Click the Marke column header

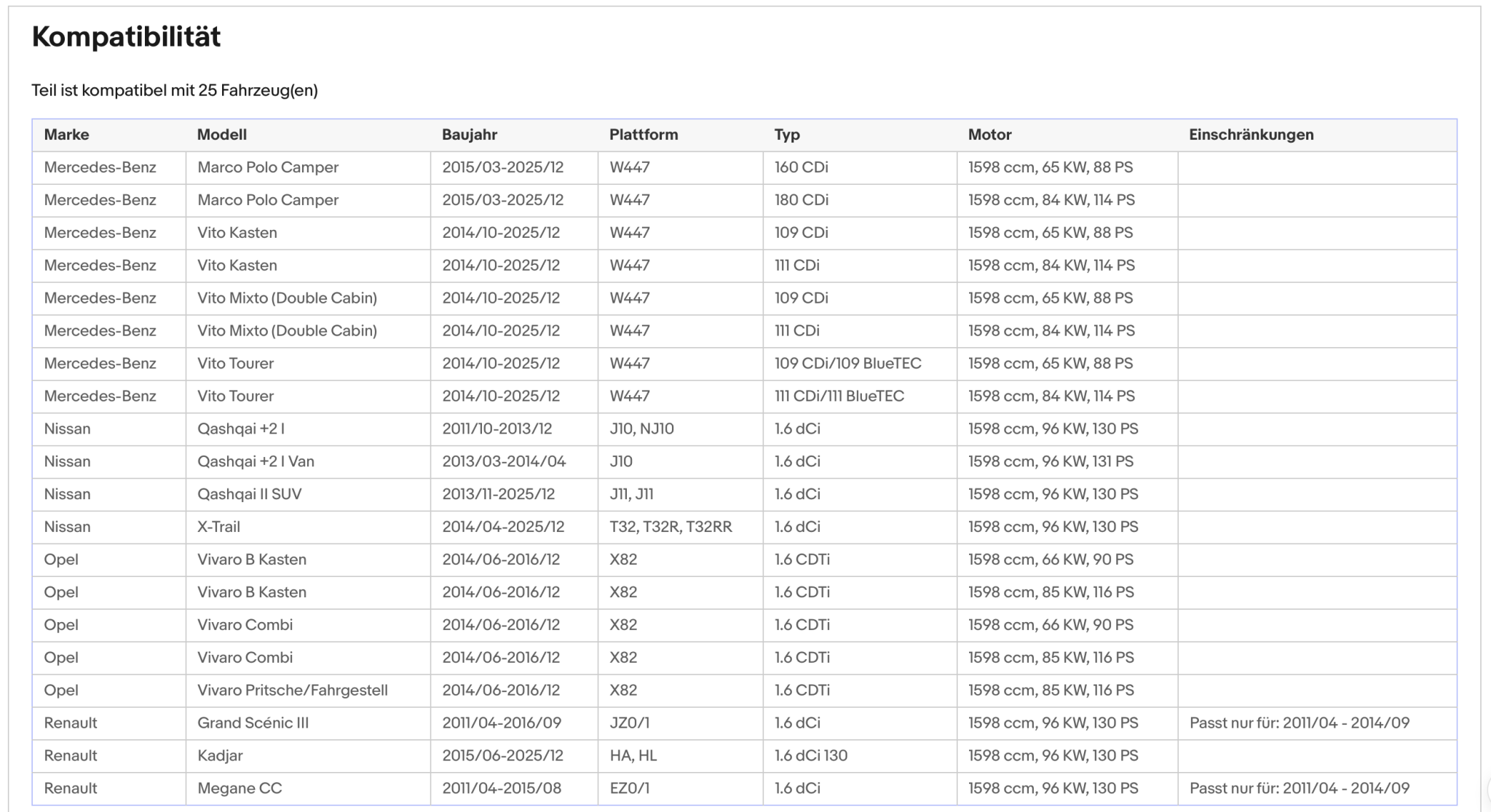click(x=66, y=135)
